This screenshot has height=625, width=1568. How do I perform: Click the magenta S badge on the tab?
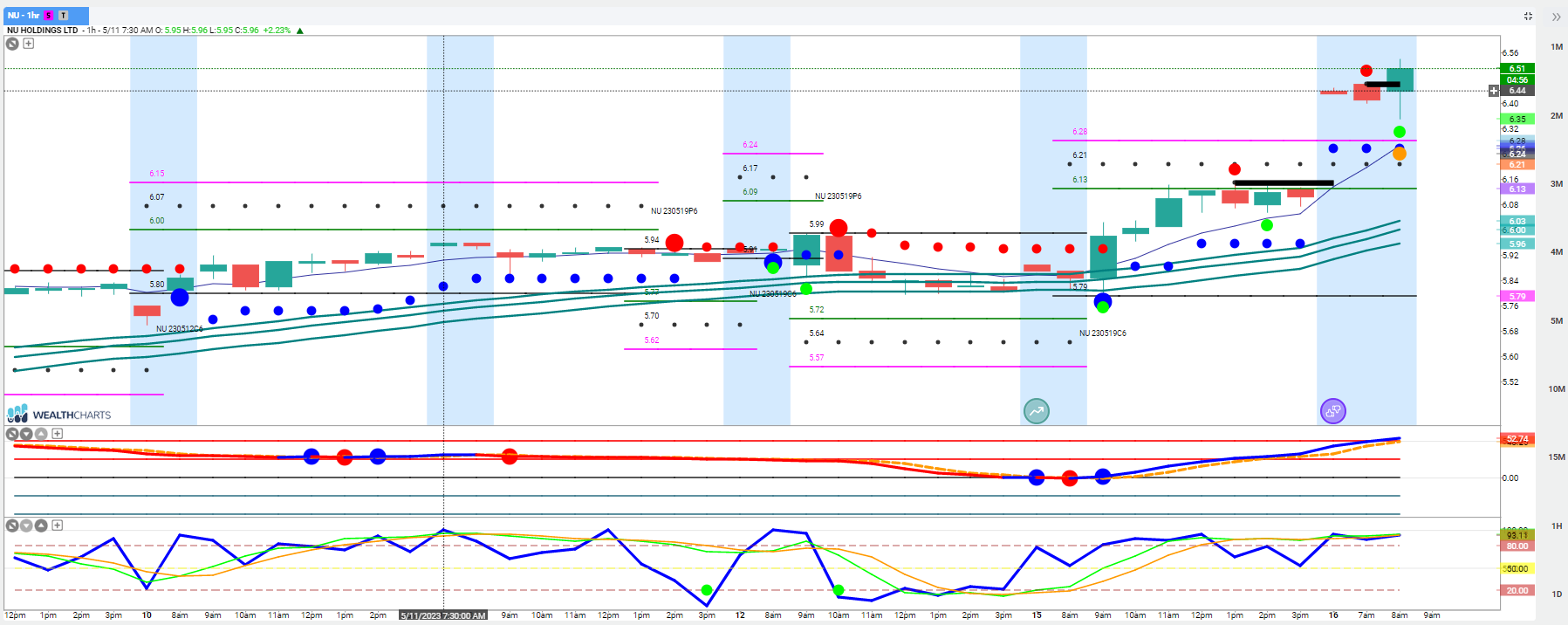[x=49, y=16]
